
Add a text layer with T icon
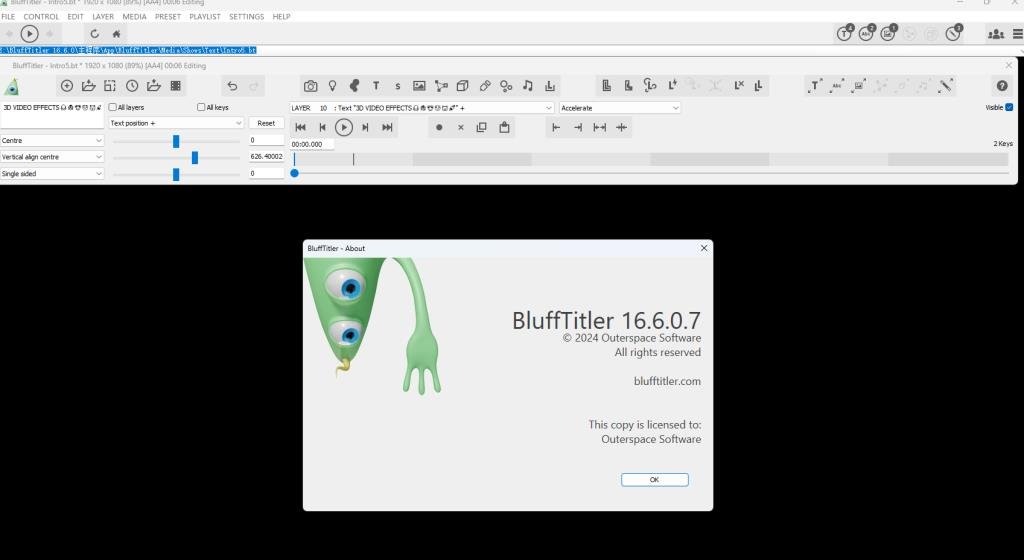[x=376, y=86]
